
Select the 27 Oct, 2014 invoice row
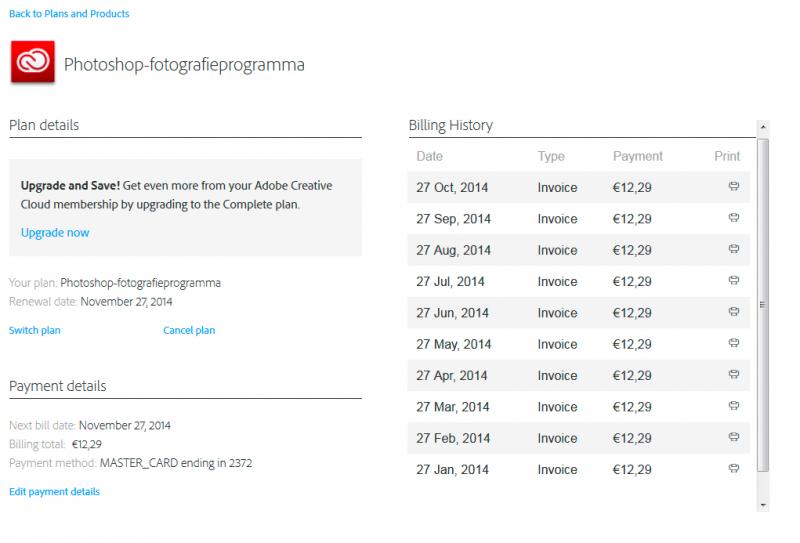579,187
